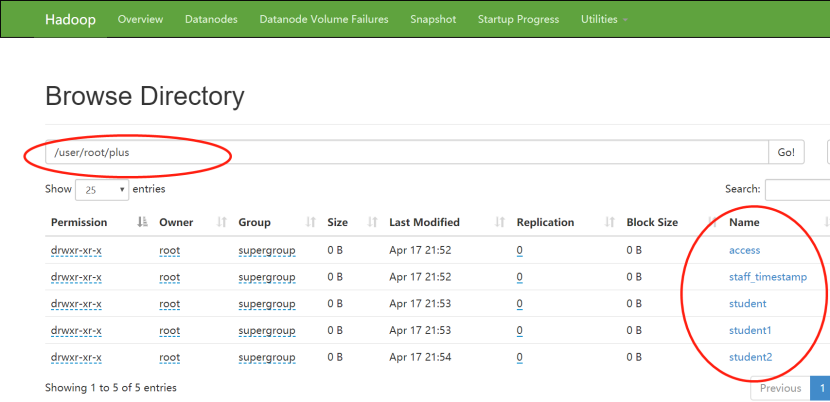Viewport: 830px width, 402px height.
Task: Sort by Block Size header arrows
Action: pyautogui.click(x=712, y=222)
